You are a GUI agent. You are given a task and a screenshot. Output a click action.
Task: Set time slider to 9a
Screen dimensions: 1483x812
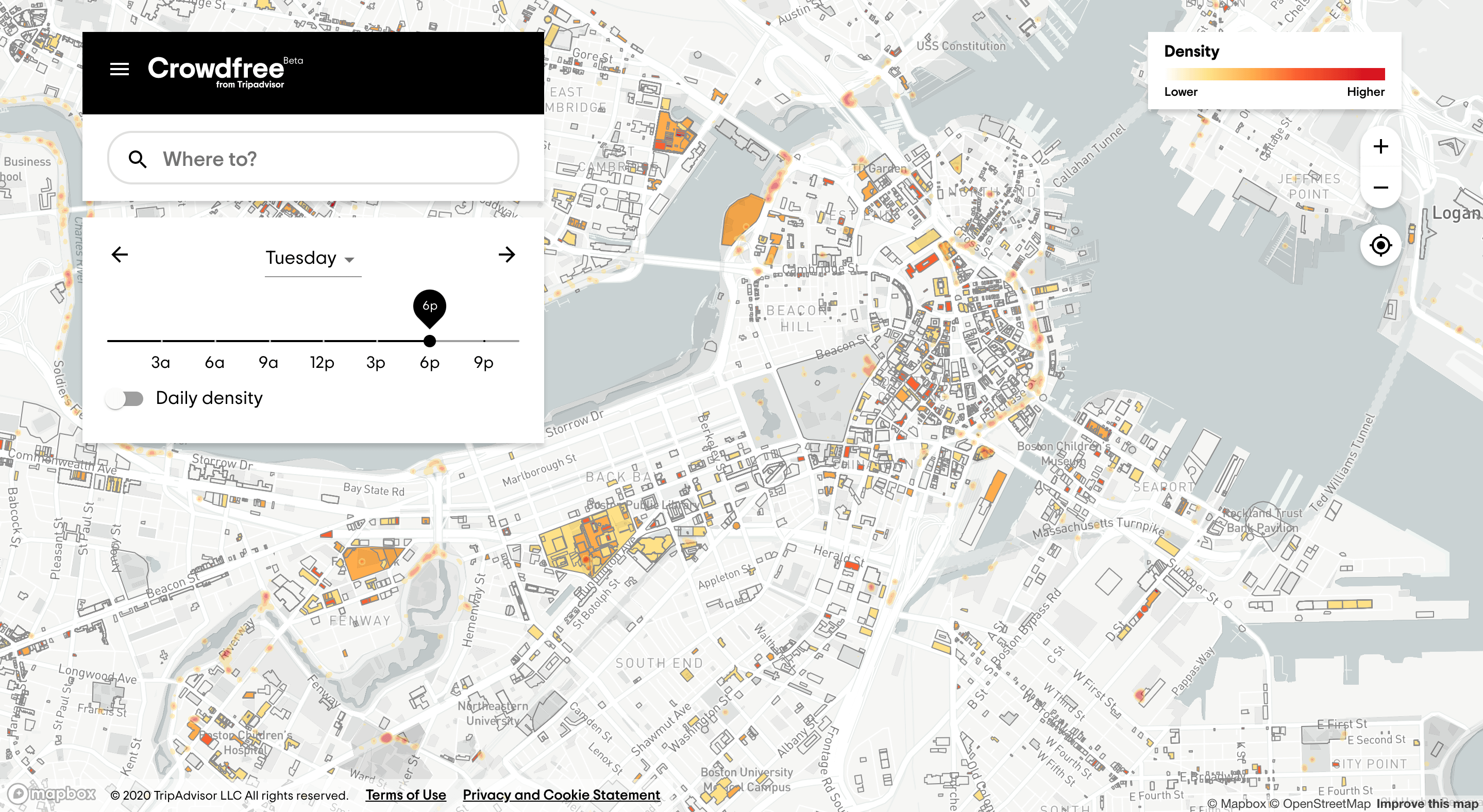[268, 362]
